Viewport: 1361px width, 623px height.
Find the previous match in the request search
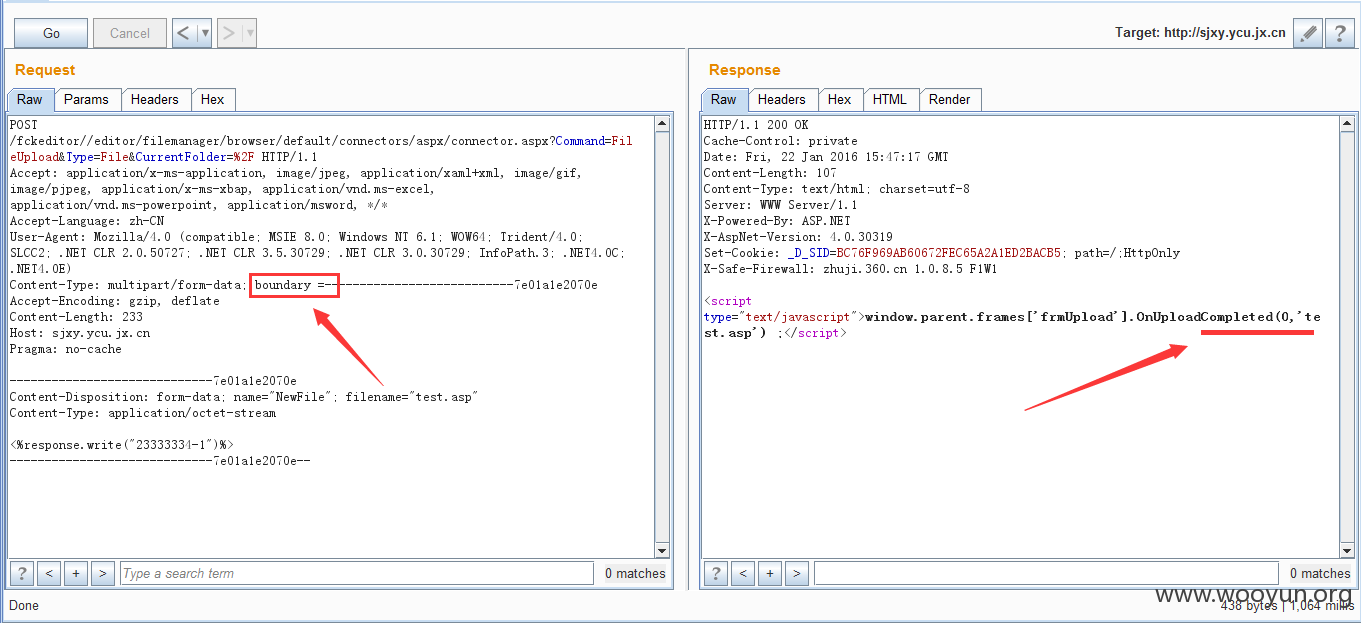pos(49,573)
